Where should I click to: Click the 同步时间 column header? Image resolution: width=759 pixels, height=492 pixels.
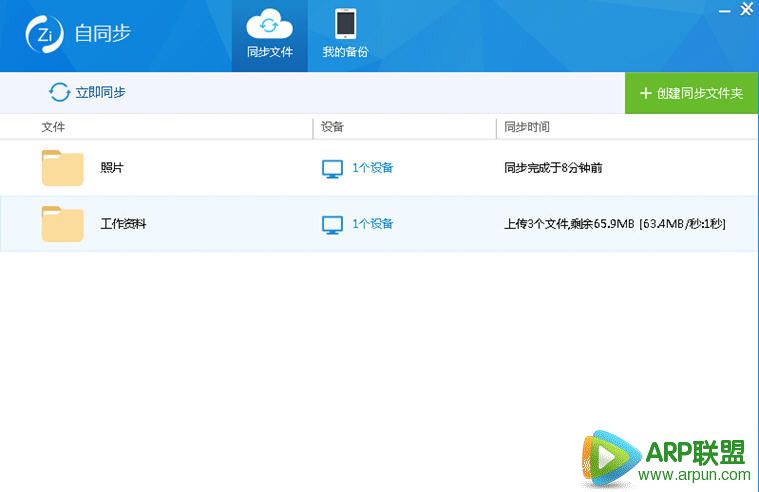coord(527,127)
